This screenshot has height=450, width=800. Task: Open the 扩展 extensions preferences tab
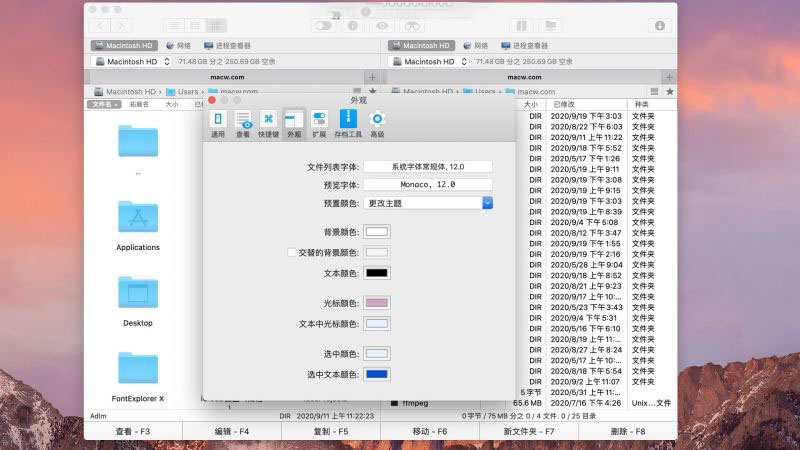click(319, 124)
